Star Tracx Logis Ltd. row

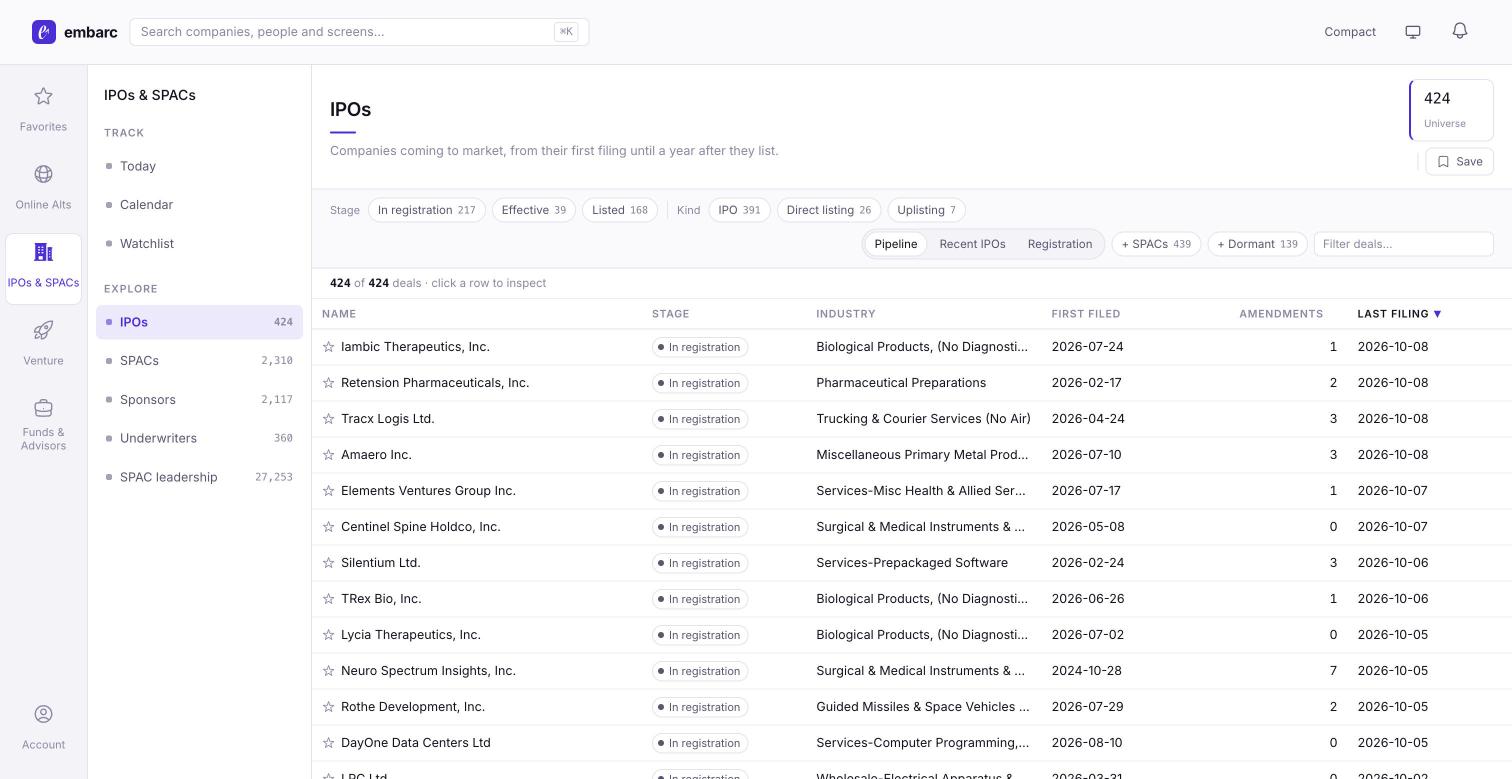tap(328, 419)
